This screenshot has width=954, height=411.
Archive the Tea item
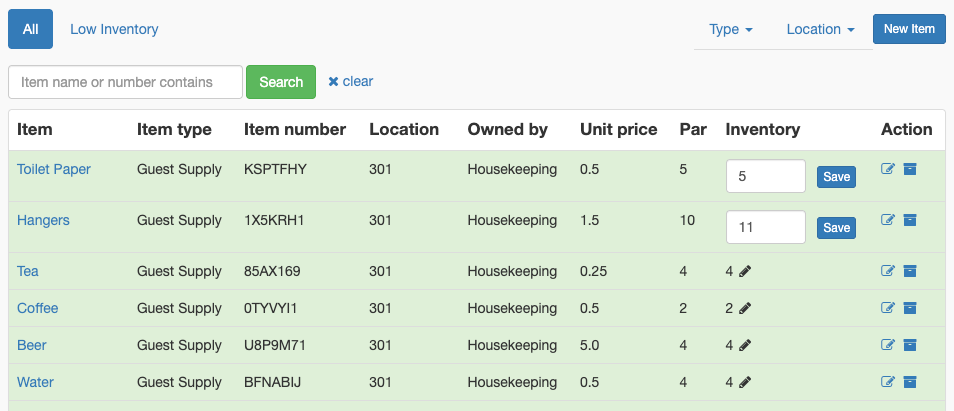(910, 271)
